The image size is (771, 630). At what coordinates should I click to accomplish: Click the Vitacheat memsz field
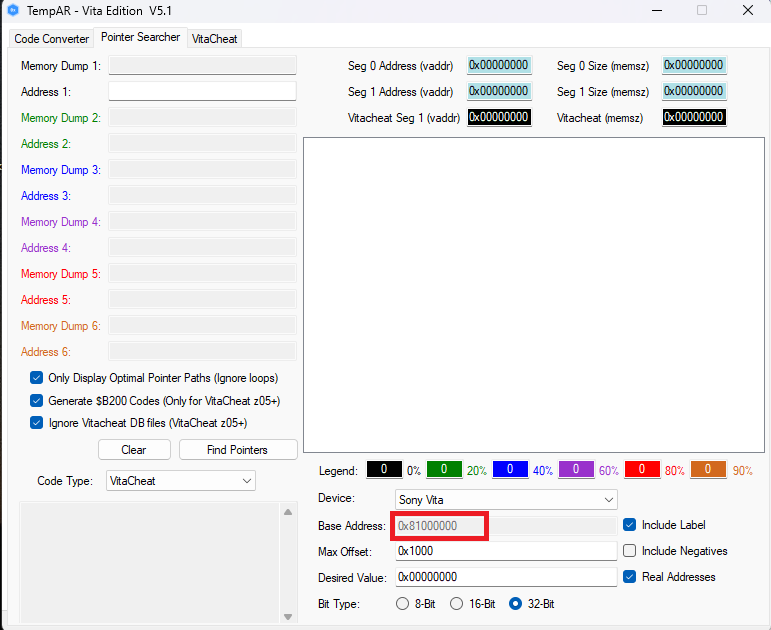pos(694,117)
